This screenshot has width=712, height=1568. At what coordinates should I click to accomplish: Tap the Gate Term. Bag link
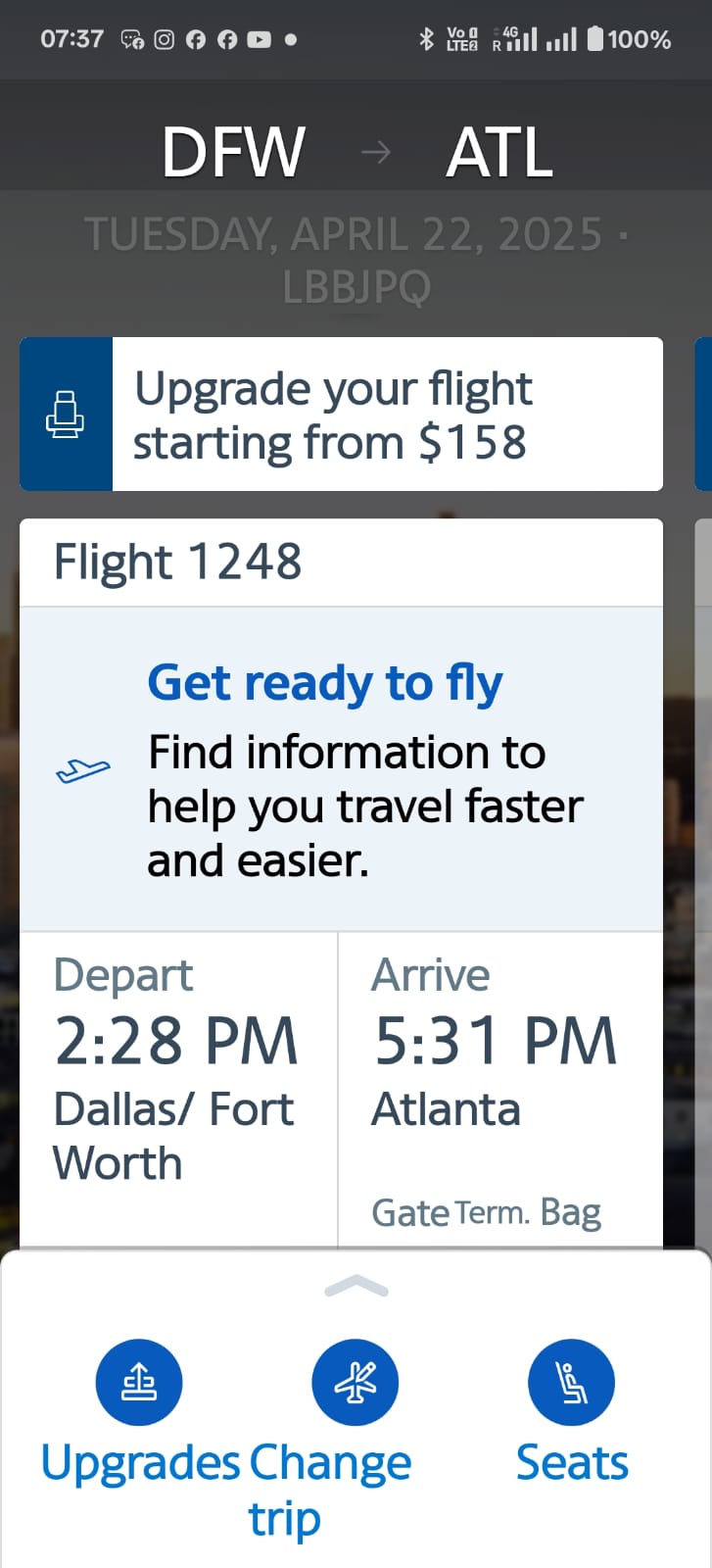coord(486,1212)
